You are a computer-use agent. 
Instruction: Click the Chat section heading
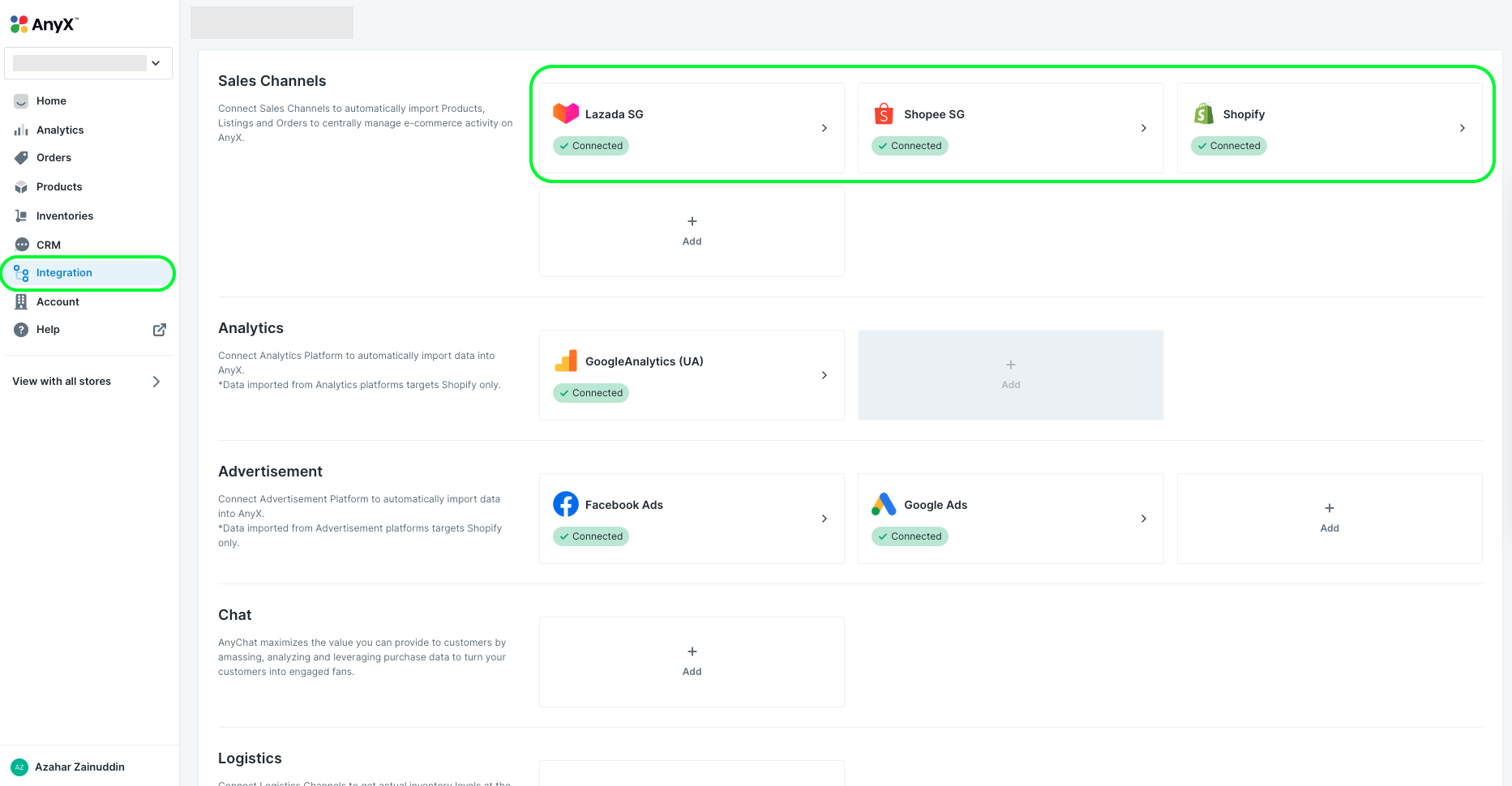click(235, 615)
